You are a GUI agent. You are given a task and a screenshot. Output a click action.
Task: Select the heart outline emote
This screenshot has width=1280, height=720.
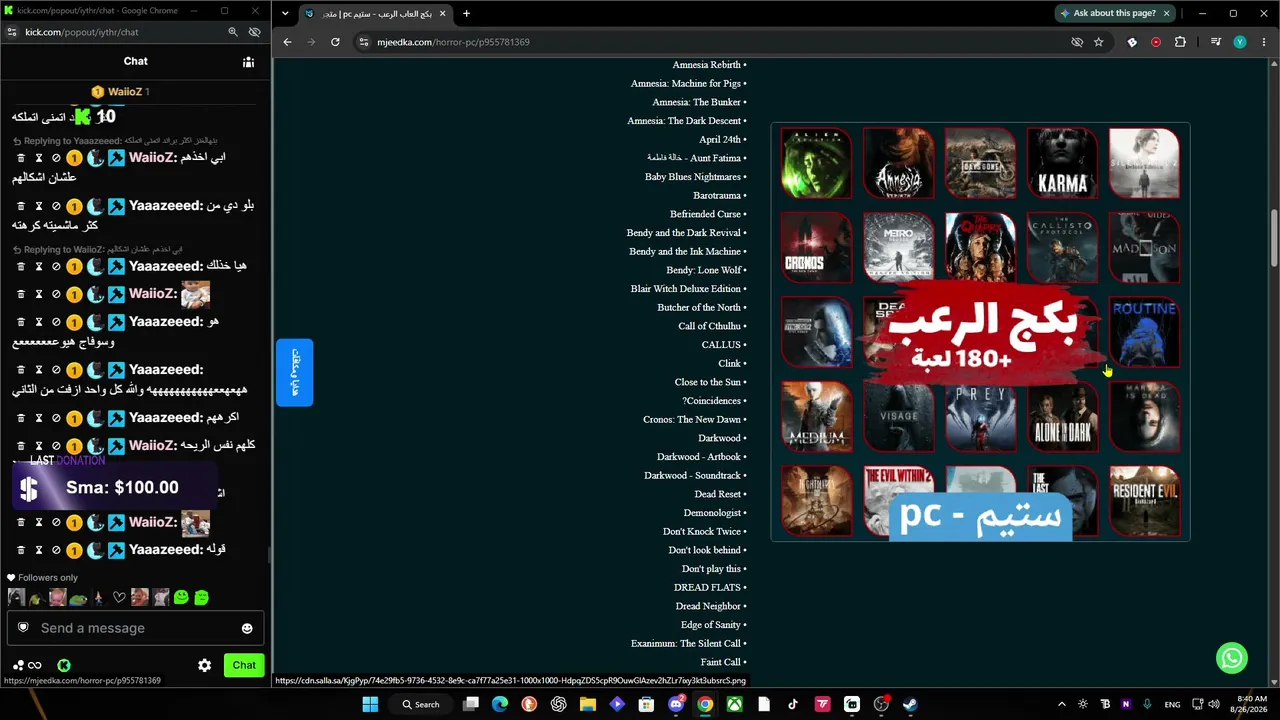tap(119, 598)
